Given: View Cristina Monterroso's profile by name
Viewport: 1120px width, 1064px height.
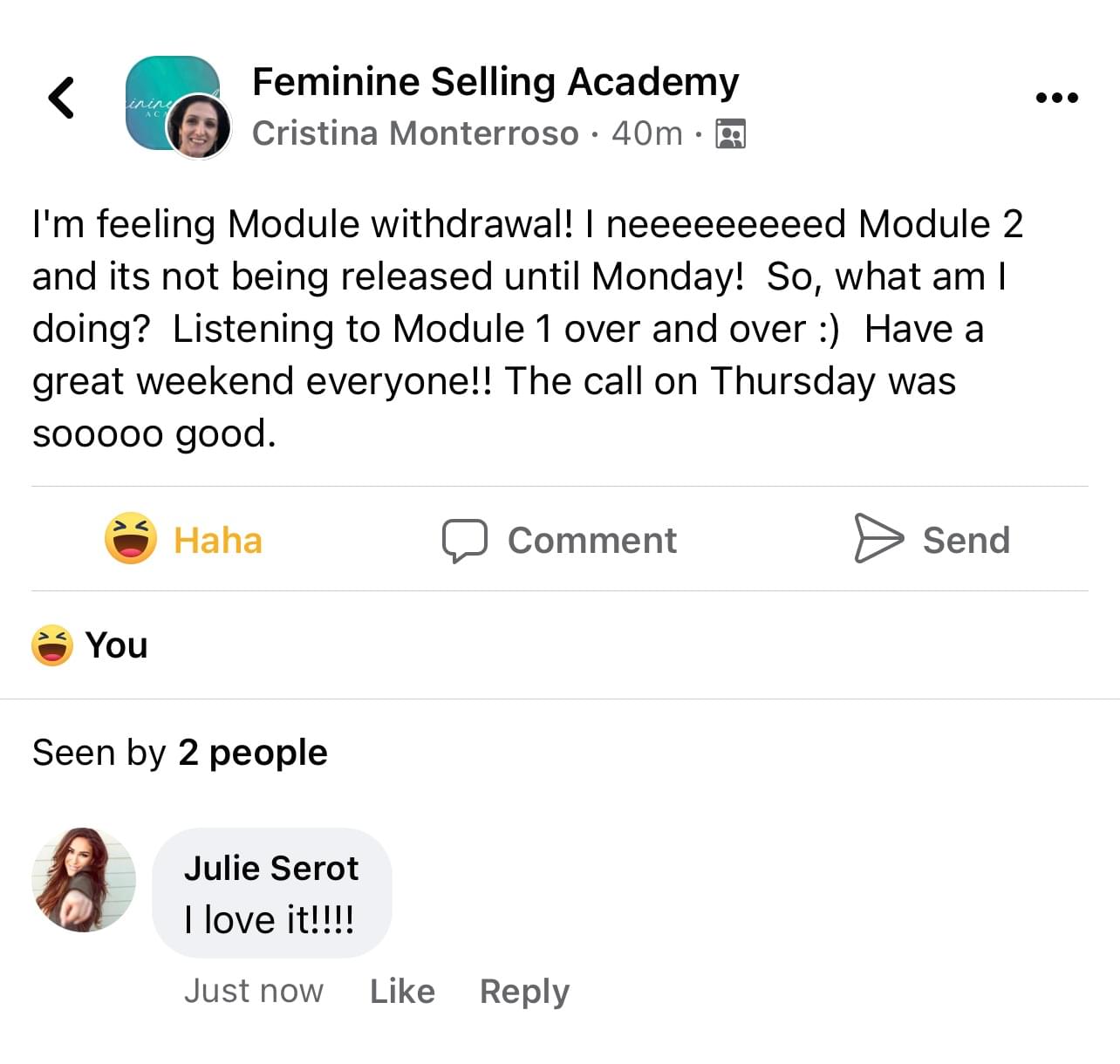Looking at the screenshot, I should click(x=415, y=133).
